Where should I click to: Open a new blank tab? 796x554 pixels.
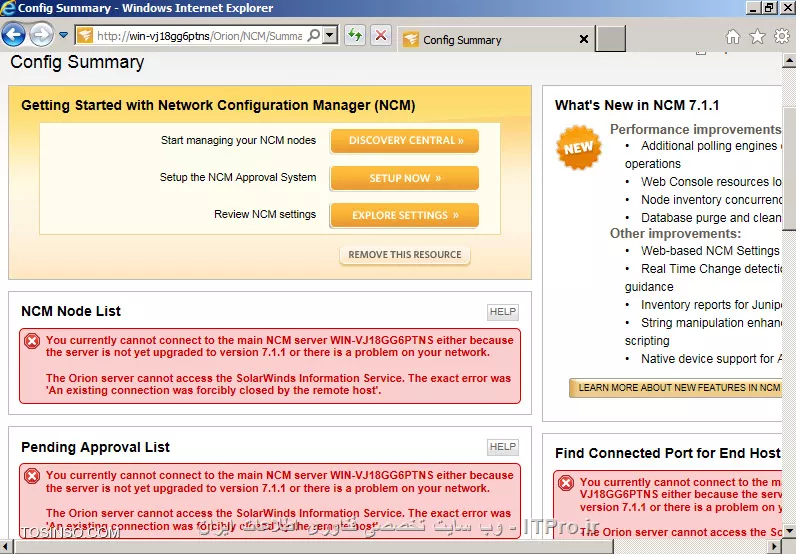[610, 39]
